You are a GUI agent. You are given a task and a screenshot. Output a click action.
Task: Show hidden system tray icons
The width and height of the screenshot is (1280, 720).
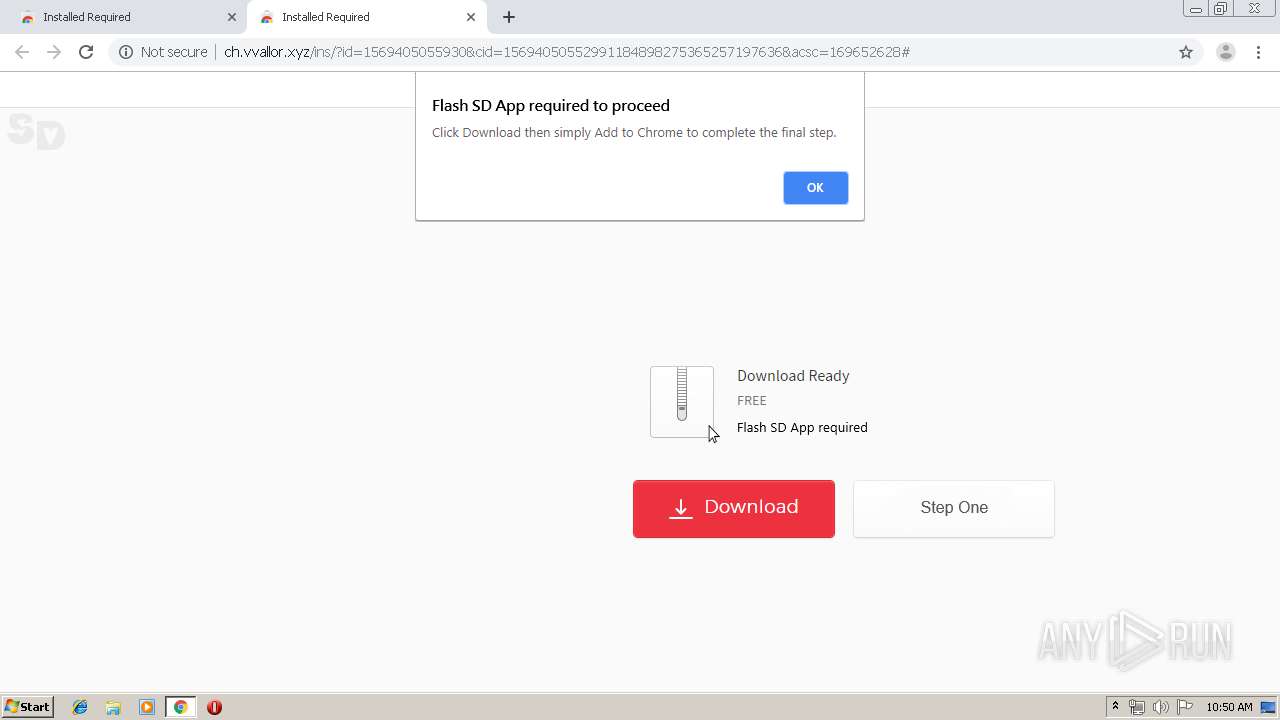click(x=1115, y=707)
